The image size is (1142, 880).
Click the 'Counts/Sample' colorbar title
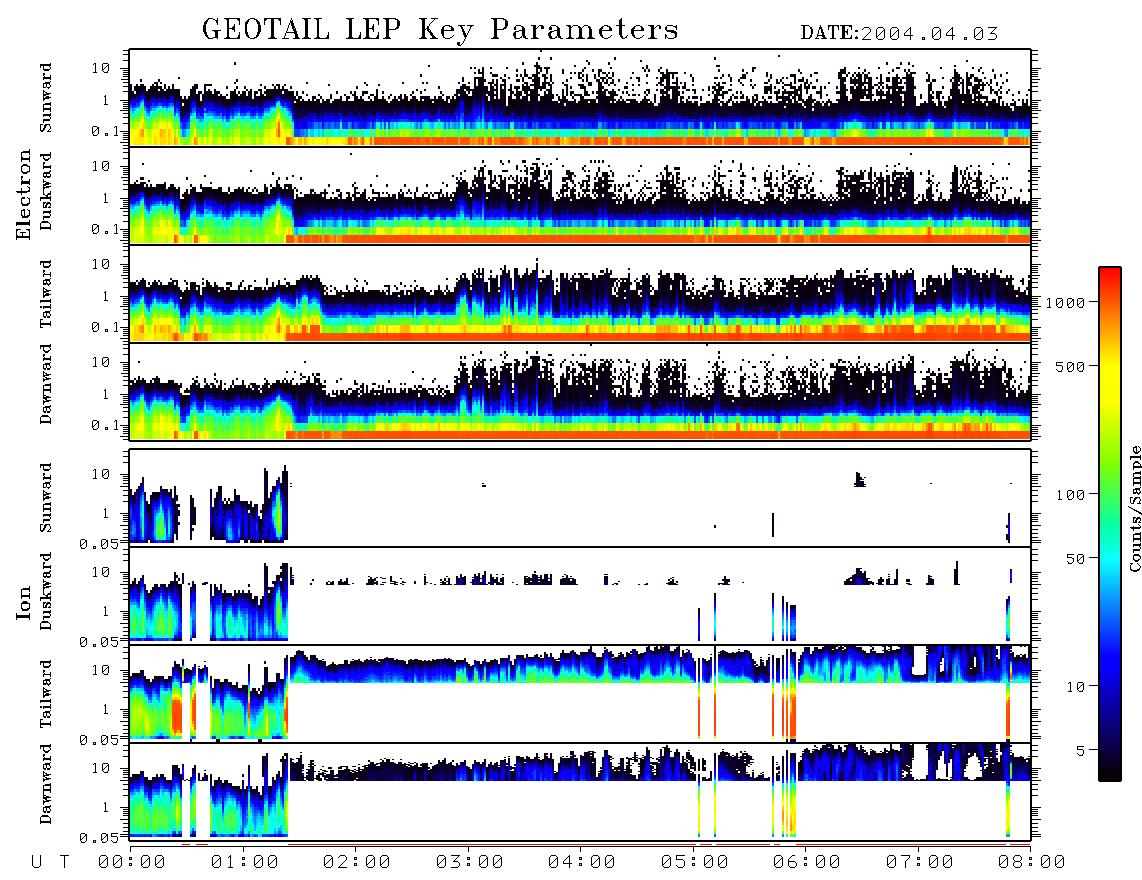1134,509
